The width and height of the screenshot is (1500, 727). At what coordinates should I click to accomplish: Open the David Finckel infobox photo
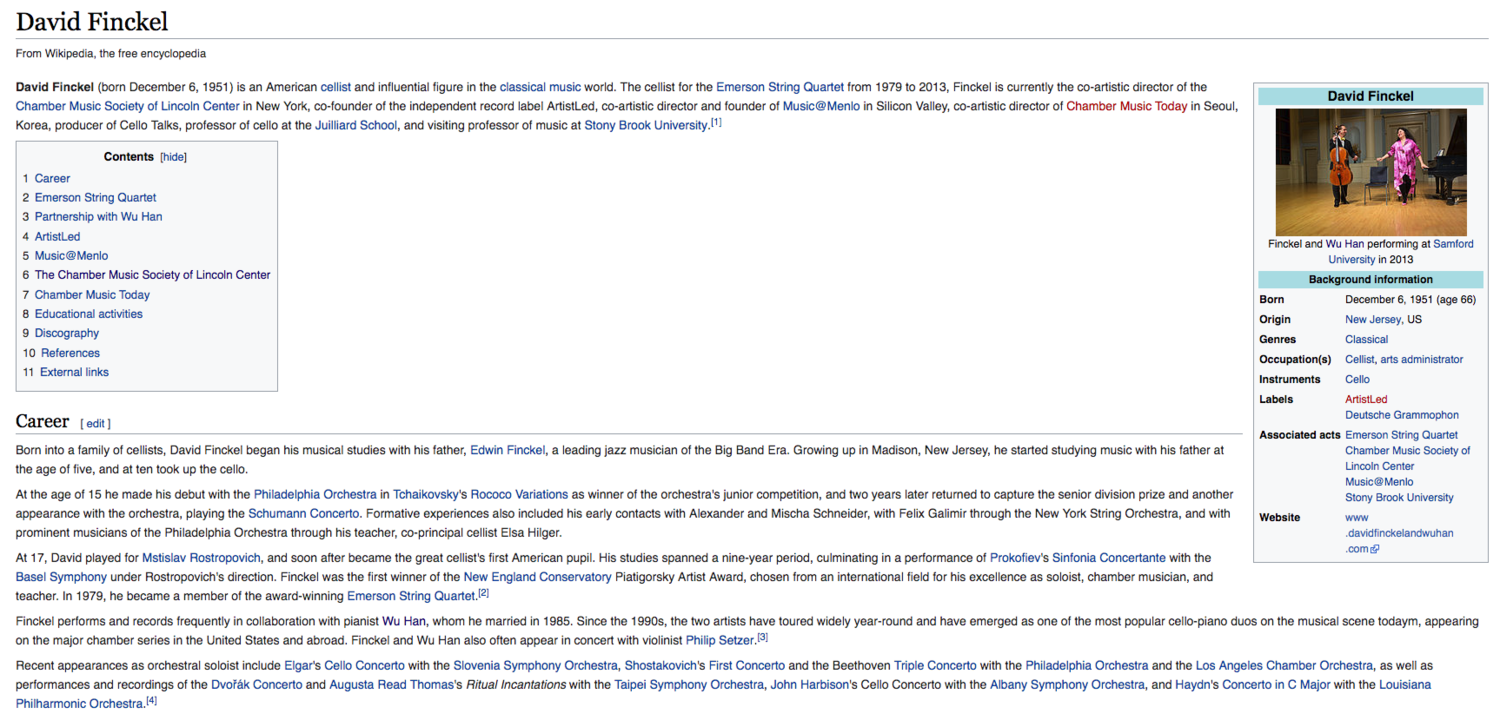click(x=1370, y=172)
